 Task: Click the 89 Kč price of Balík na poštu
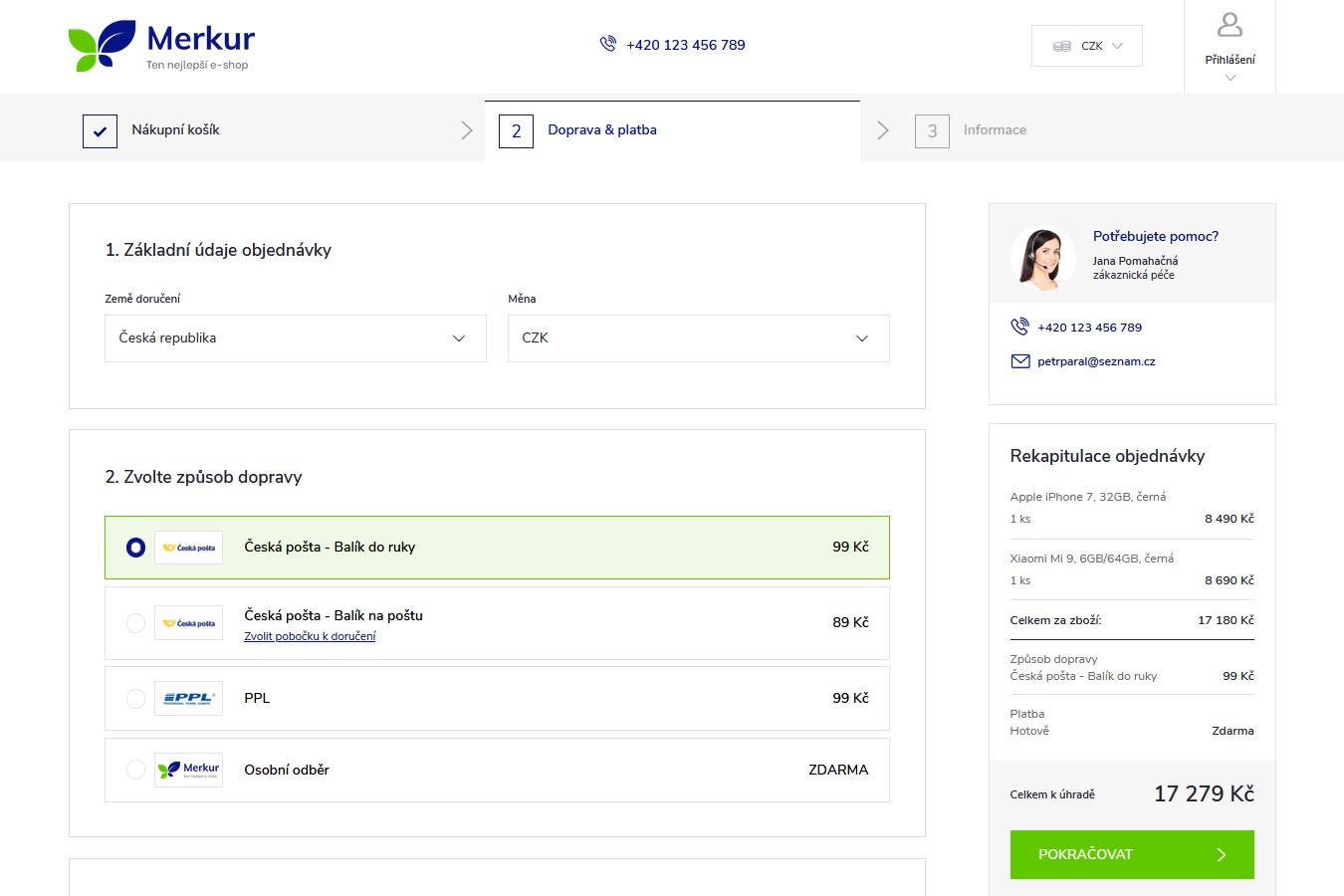[850, 622]
